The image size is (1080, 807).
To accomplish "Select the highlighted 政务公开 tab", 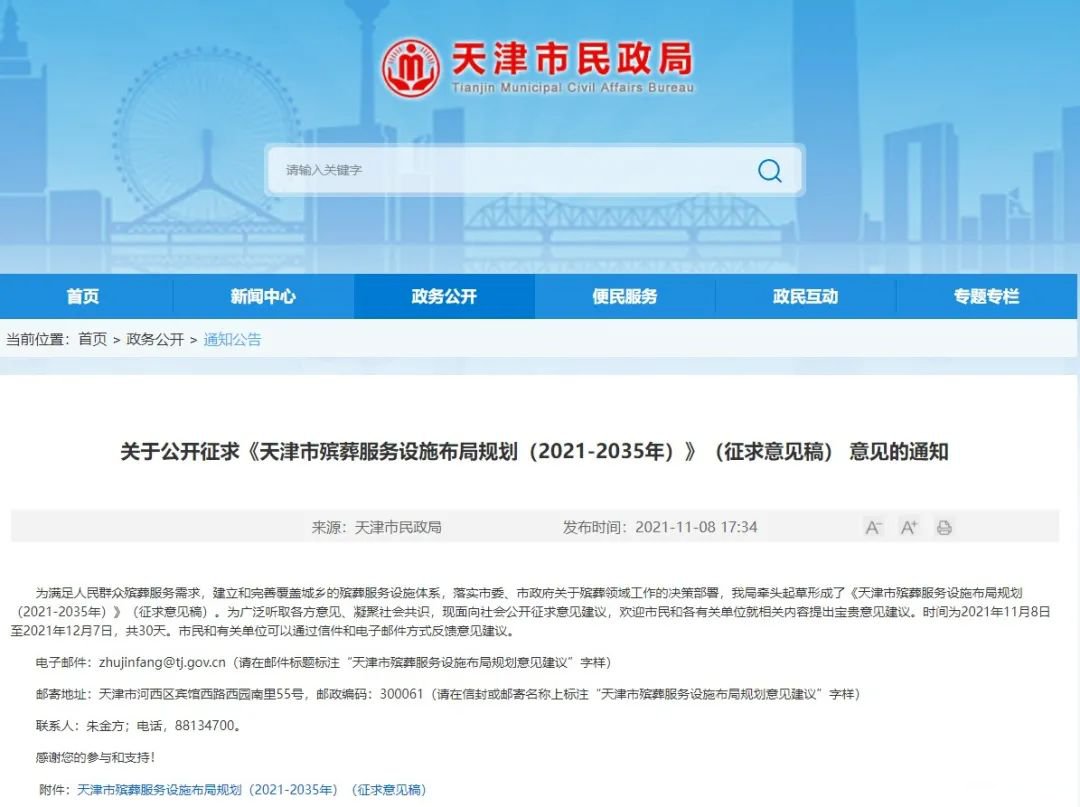I will point(443,296).
